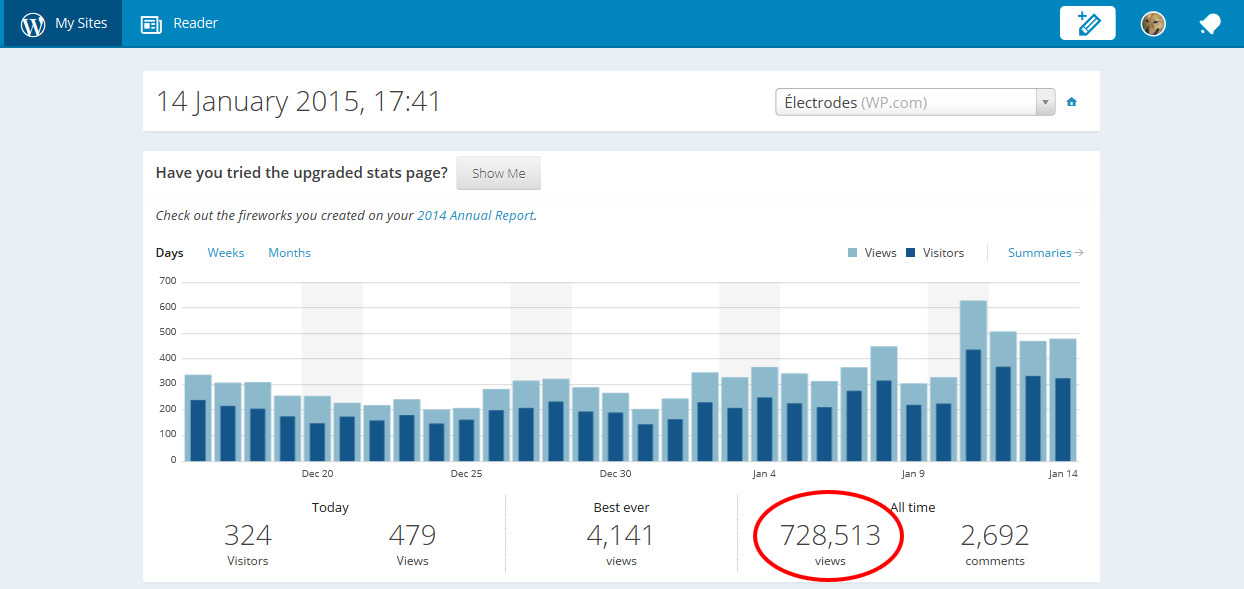
Task: Switch to the Months tab
Action: tap(289, 253)
